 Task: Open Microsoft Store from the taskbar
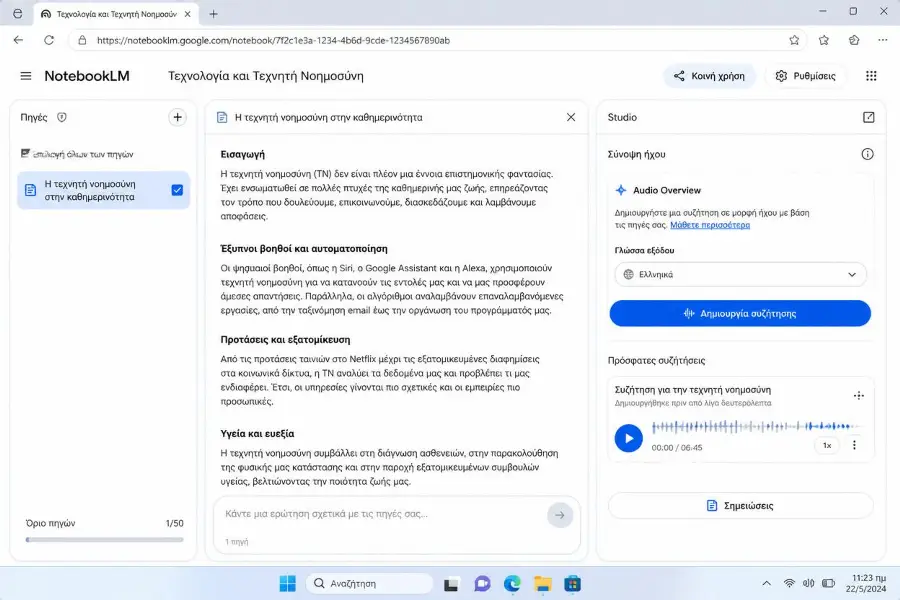572,584
